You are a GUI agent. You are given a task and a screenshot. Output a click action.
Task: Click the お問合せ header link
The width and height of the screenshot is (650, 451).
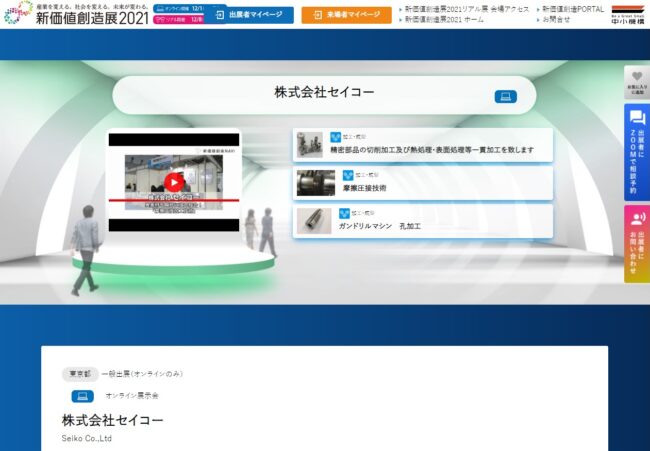556,19
